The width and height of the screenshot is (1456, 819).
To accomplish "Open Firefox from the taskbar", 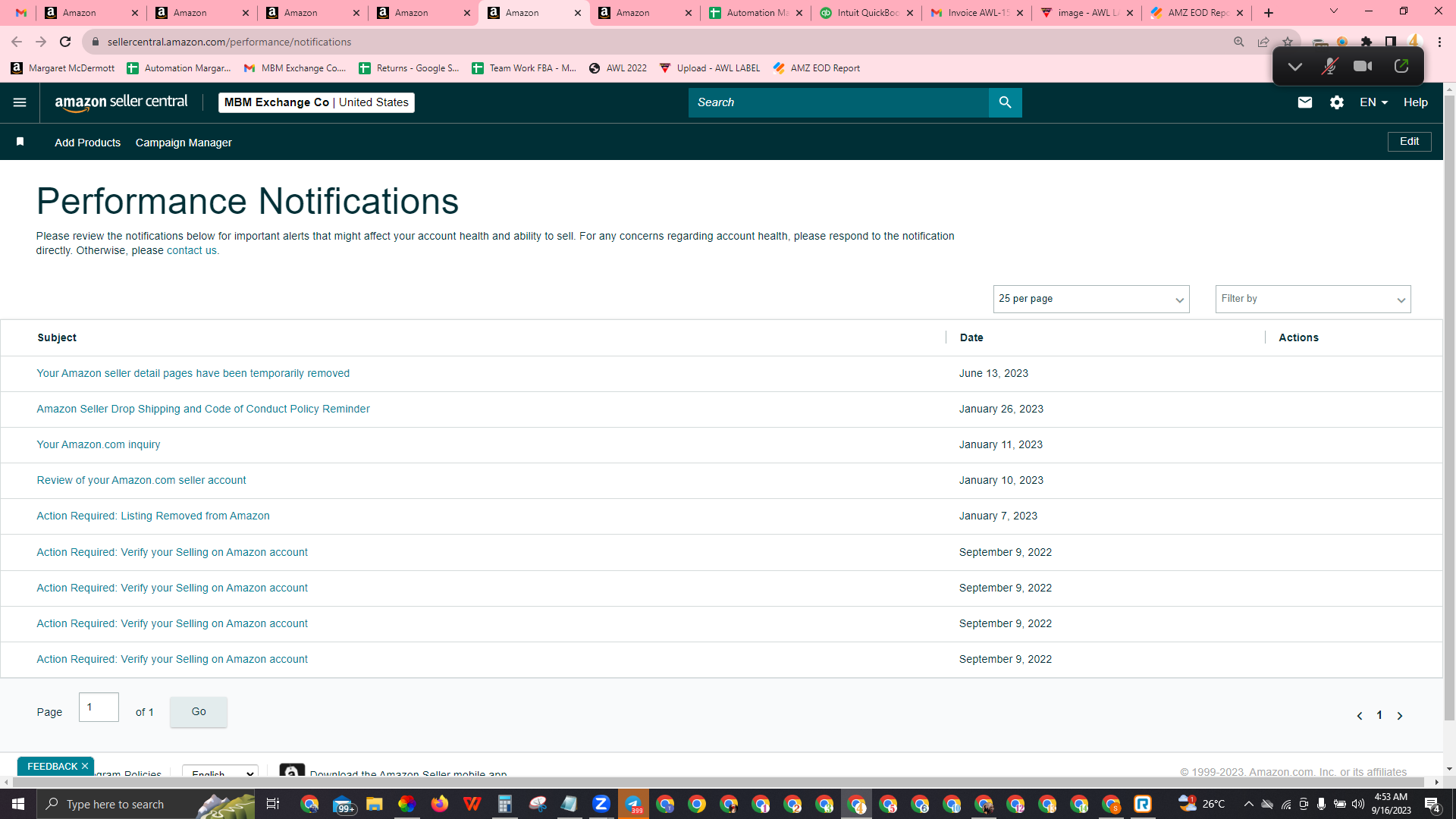I will click(x=440, y=804).
